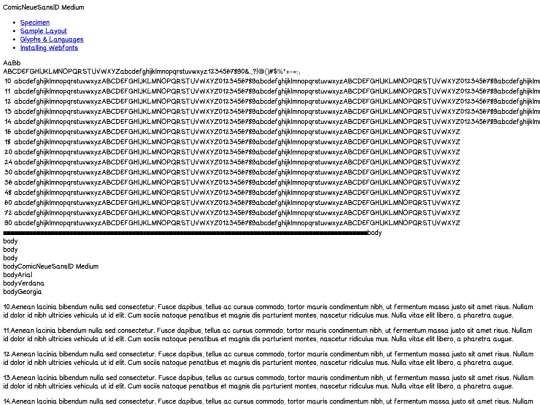Select the size 72 alphabet sample row
540x405 pixels.
tap(232, 212)
